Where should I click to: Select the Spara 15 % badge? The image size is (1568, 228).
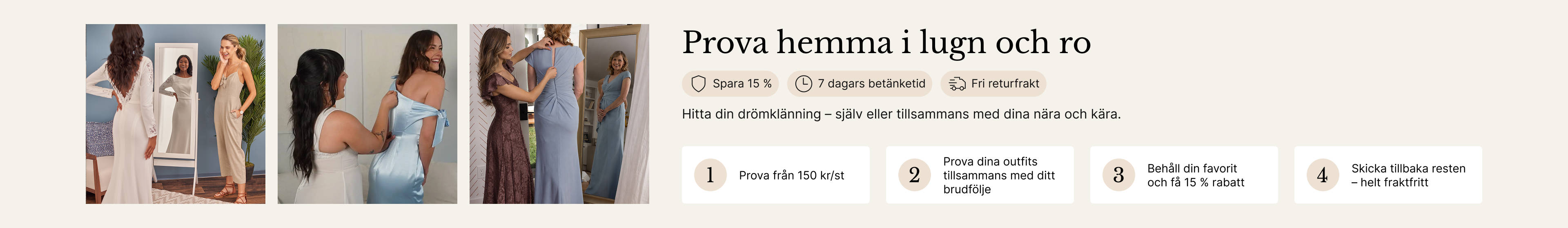point(731,83)
